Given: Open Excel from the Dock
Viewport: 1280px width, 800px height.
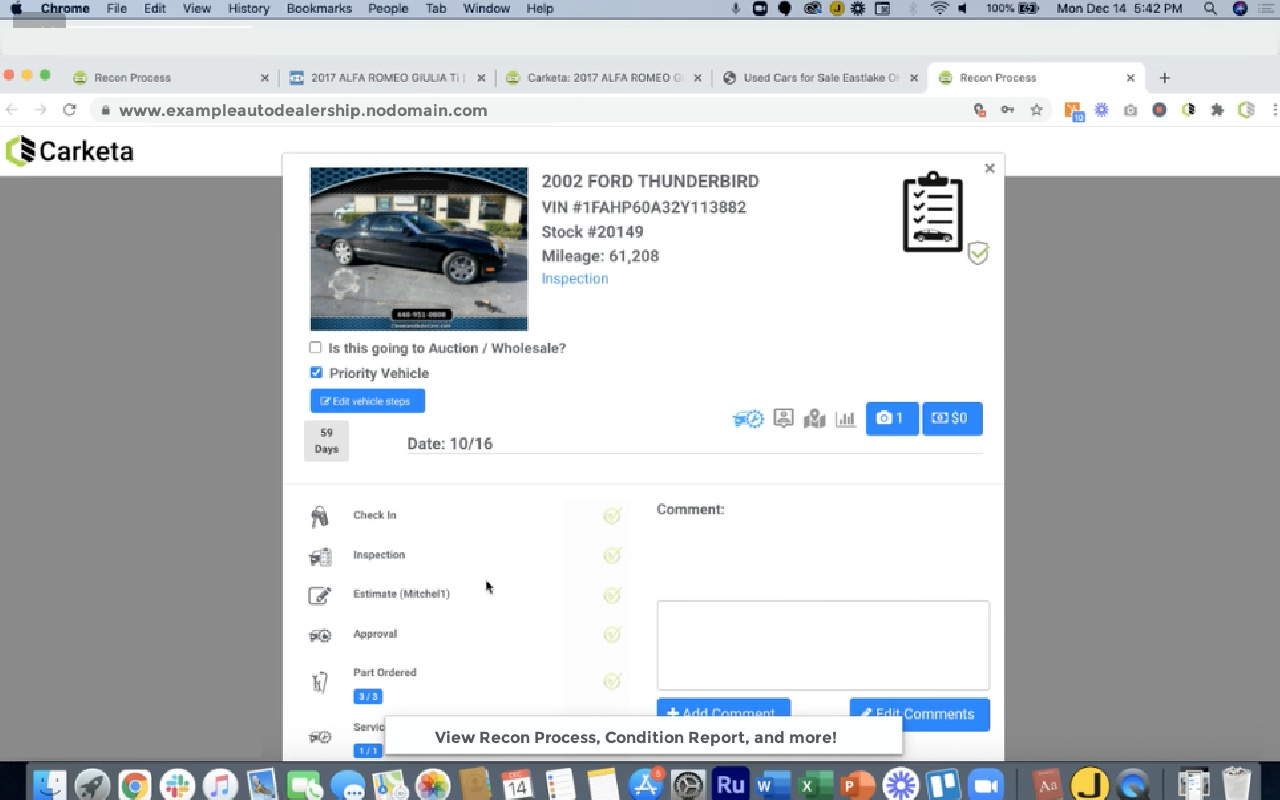Looking at the screenshot, I should click(x=815, y=784).
